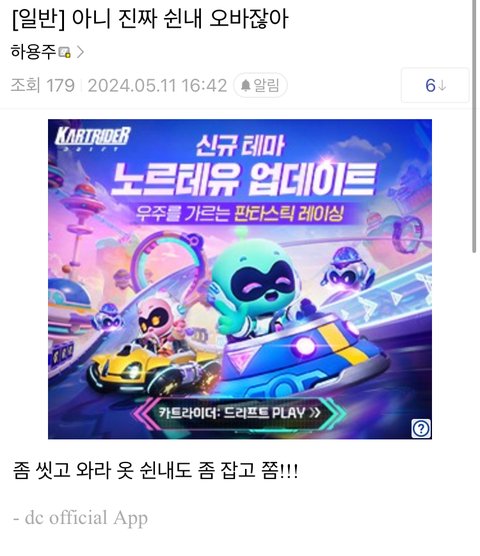The height and width of the screenshot is (556, 480).
Task: Click the KartRider Drift logo in ad
Action: [93, 138]
